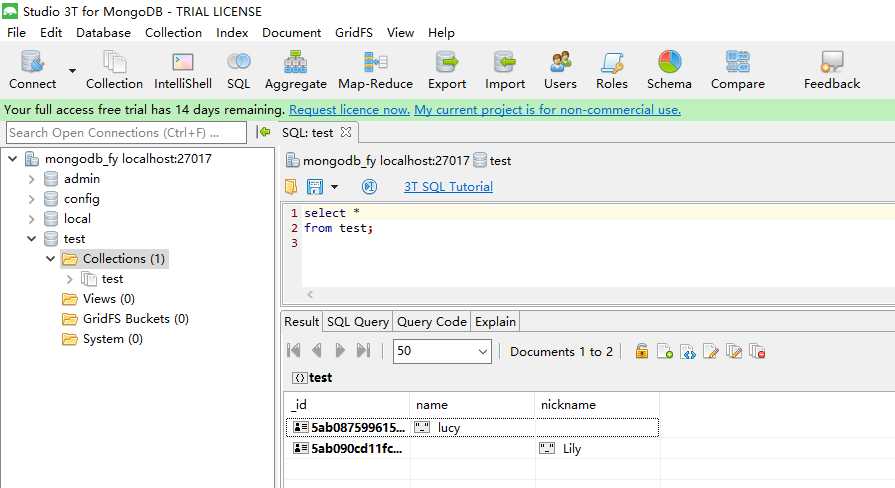Focus the Search Open Connections field

[x=126, y=132]
